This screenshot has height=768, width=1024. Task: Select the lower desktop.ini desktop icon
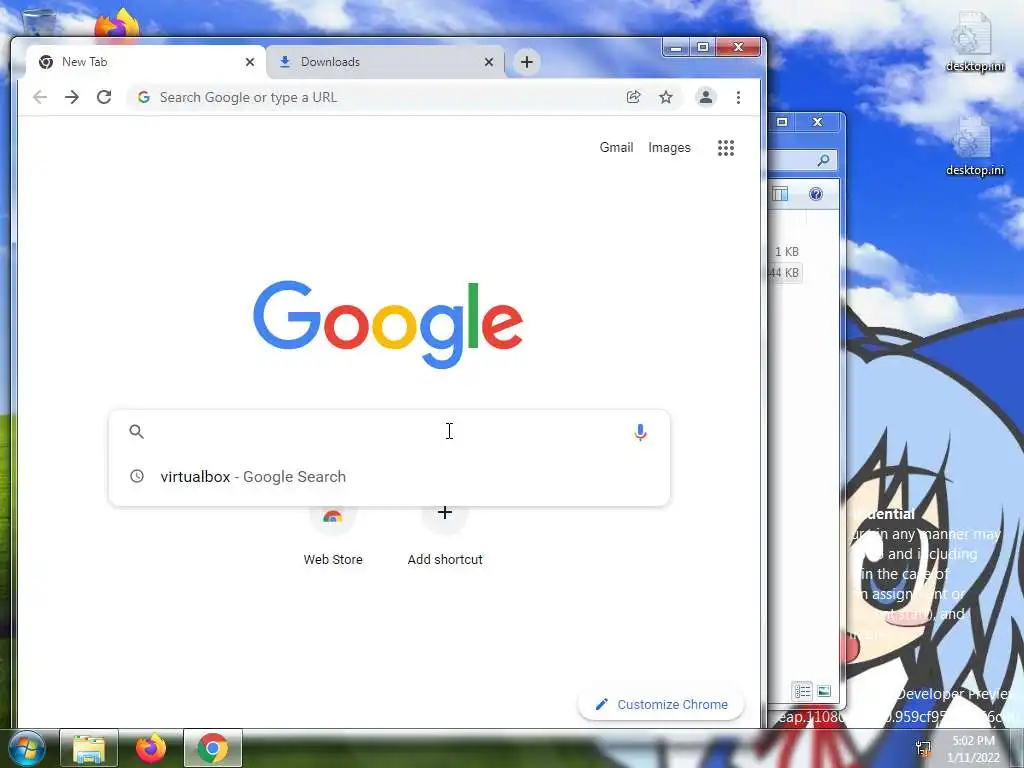click(x=974, y=146)
